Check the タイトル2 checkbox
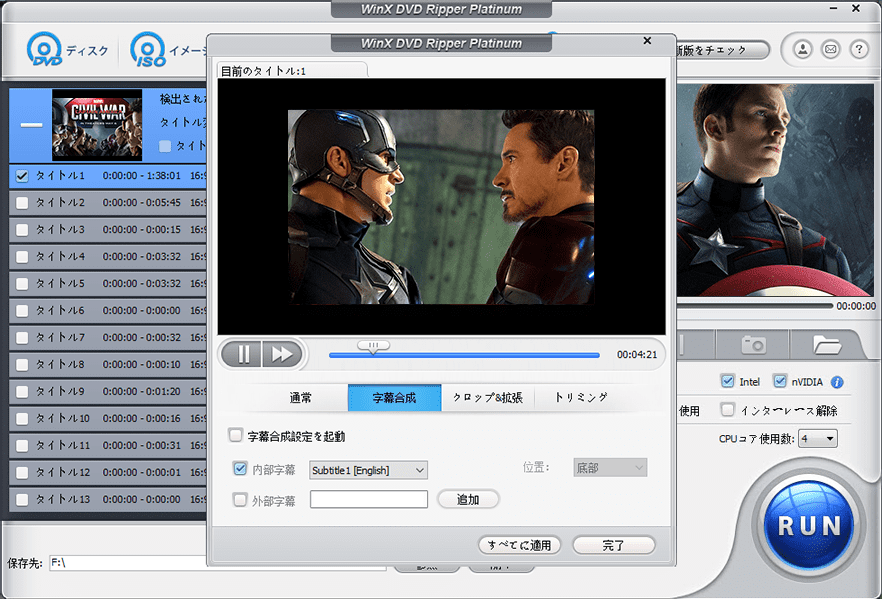 coord(22,203)
